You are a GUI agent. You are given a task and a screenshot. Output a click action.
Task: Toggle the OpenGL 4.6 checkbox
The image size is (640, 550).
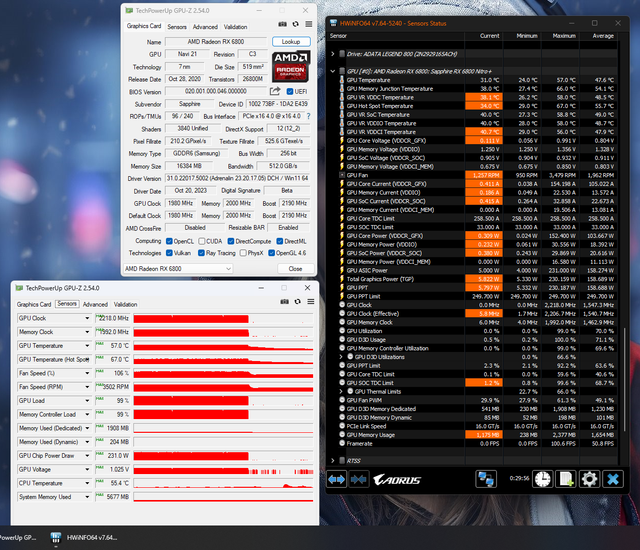[x=271, y=253]
